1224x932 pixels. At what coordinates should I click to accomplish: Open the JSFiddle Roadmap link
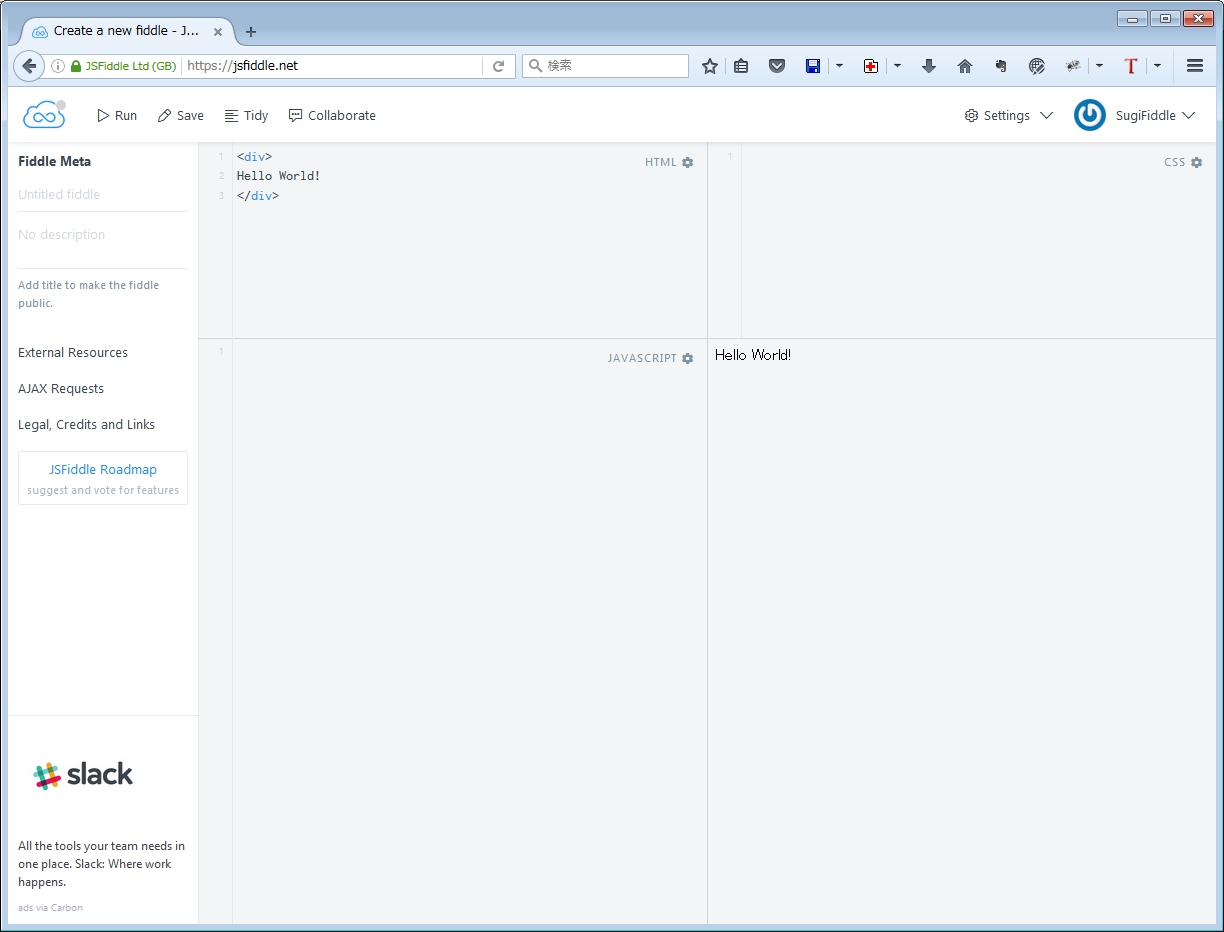pos(103,469)
